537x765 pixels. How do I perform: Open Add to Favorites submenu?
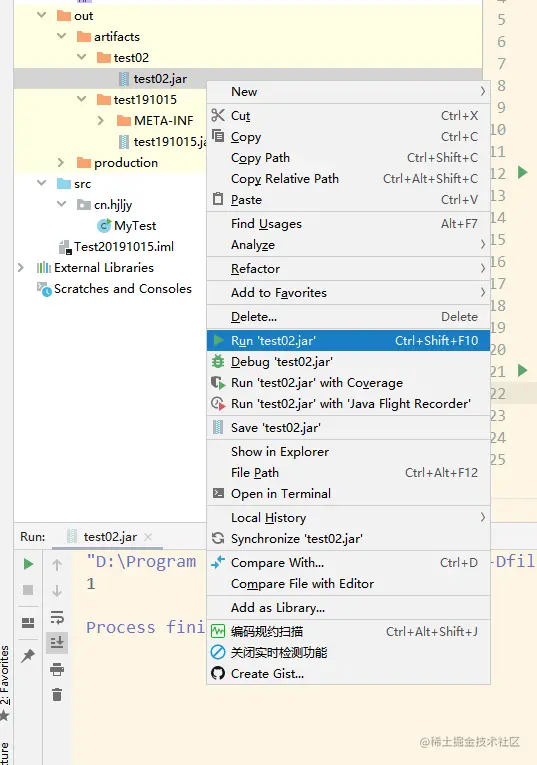pyautogui.click(x=348, y=292)
